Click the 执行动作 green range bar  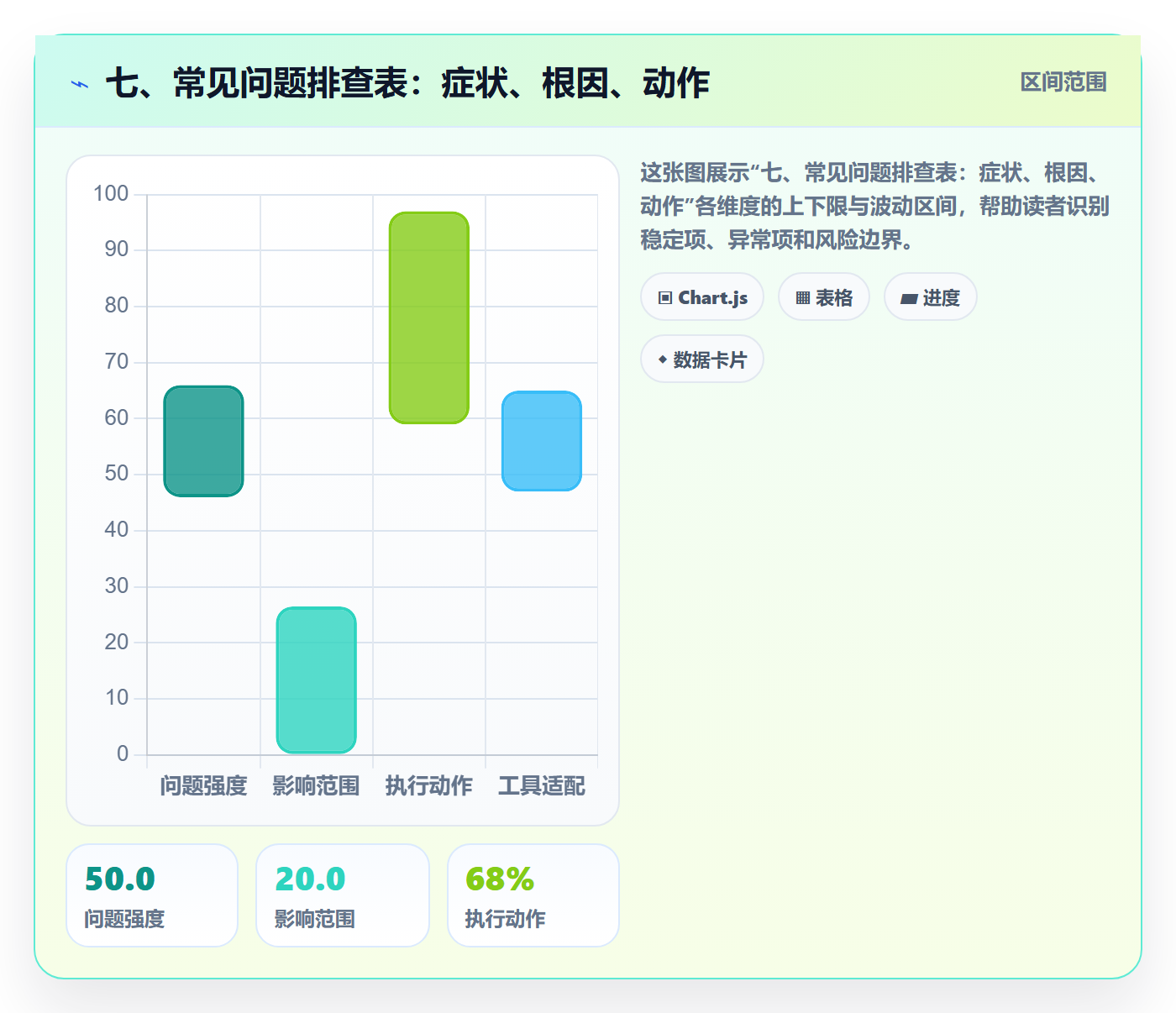[429, 318]
